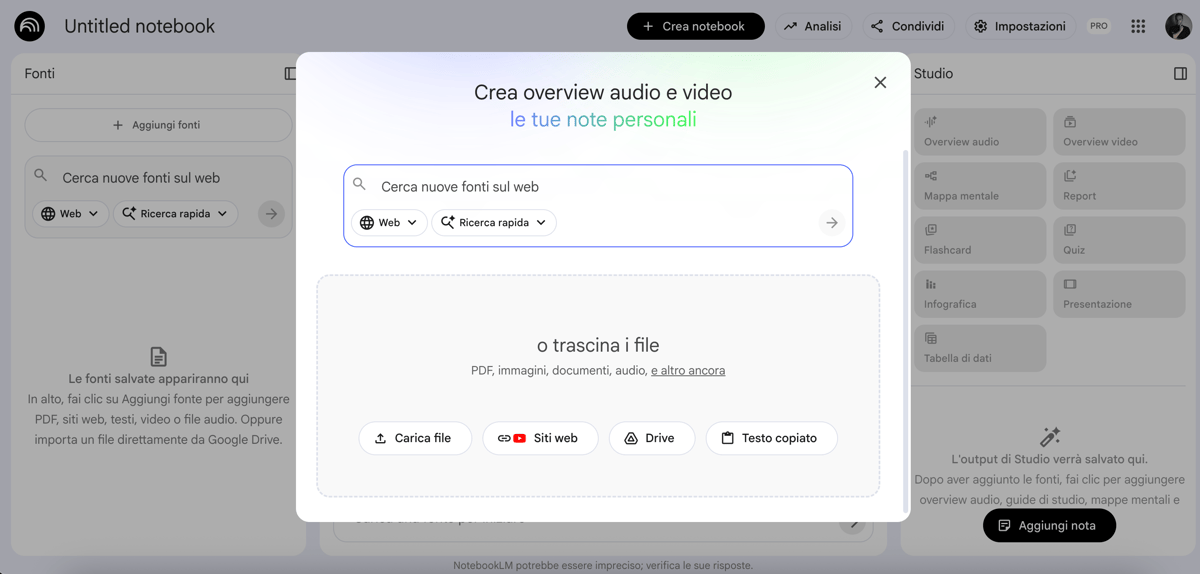The width and height of the screenshot is (1200, 574).
Task: Open the Impostazioni settings menu
Action: click(x=1020, y=26)
